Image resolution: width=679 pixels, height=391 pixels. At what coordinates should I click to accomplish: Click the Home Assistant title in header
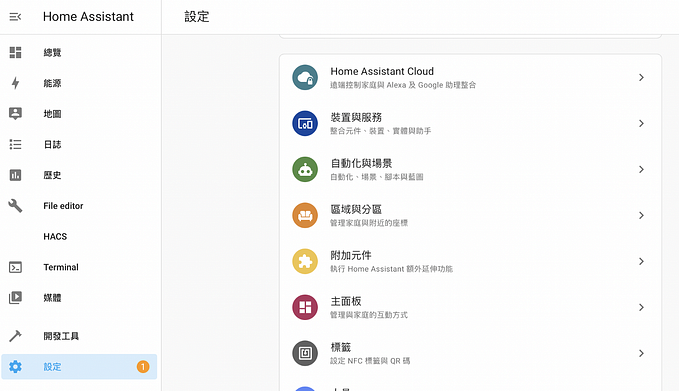88,16
